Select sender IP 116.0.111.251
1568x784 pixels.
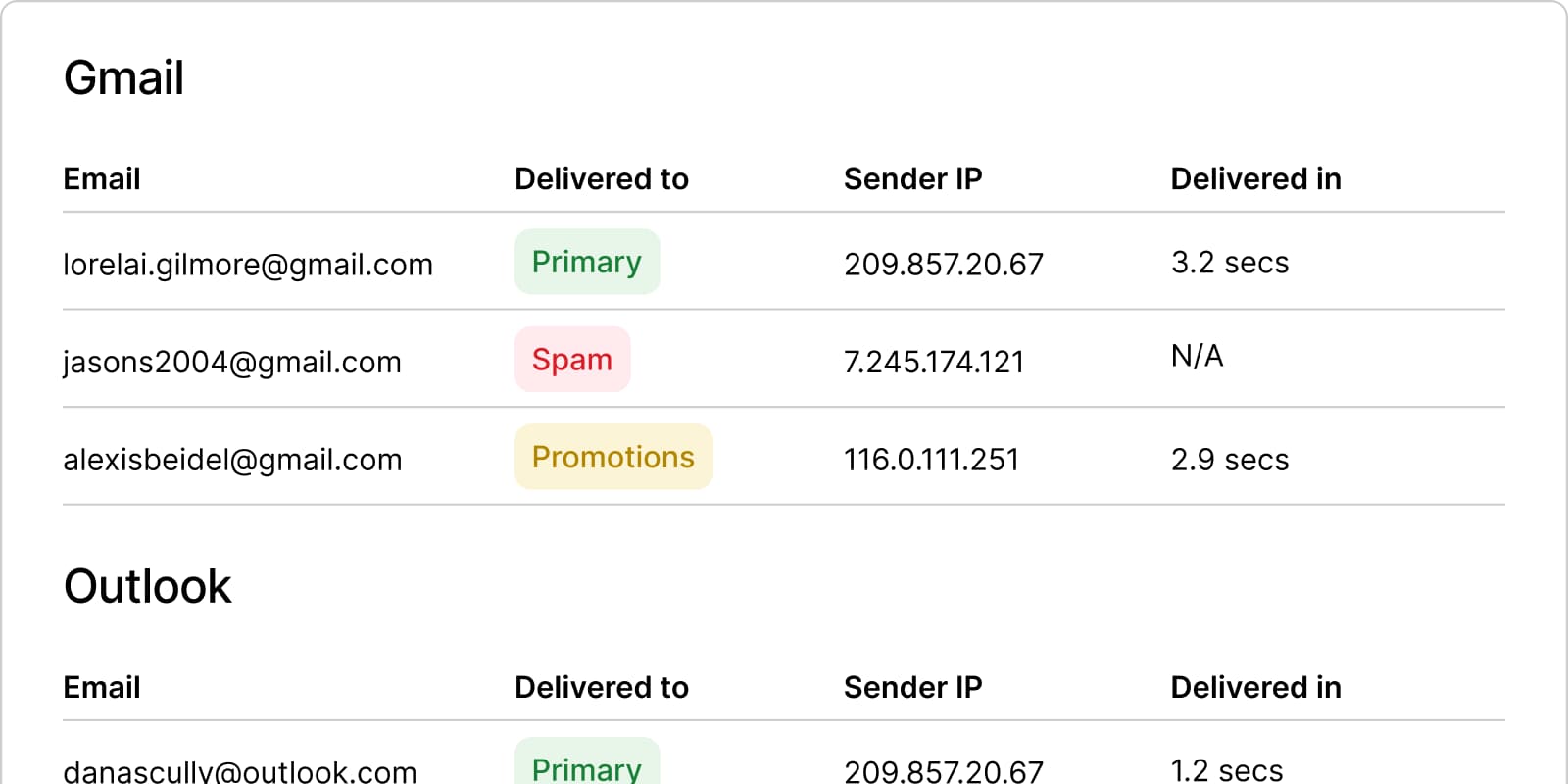(x=931, y=460)
